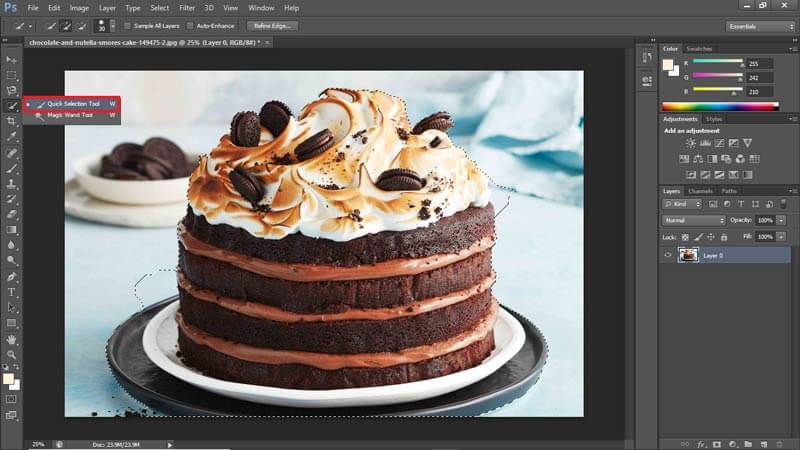
Task: Switch to the Channels tab
Action: pyautogui.click(x=700, y=191)
